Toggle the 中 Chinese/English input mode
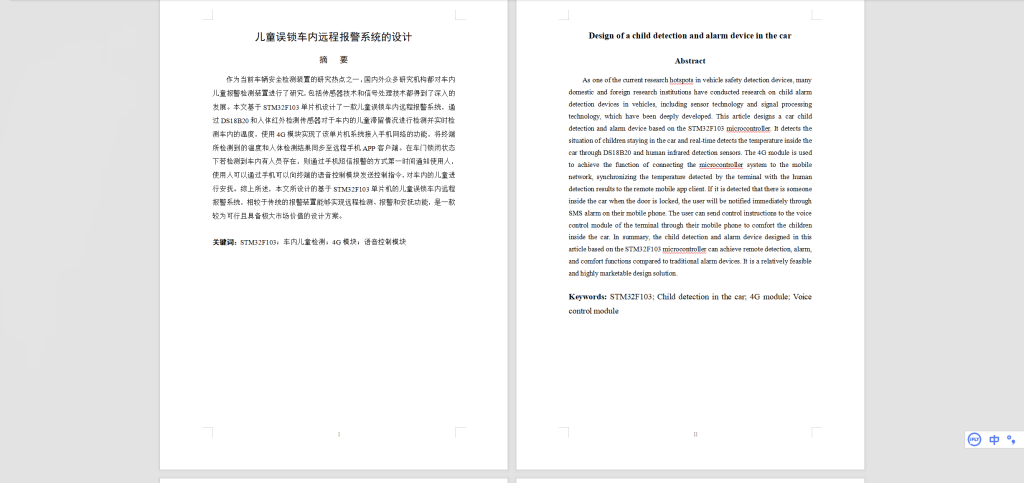 [x=994, y=439]
